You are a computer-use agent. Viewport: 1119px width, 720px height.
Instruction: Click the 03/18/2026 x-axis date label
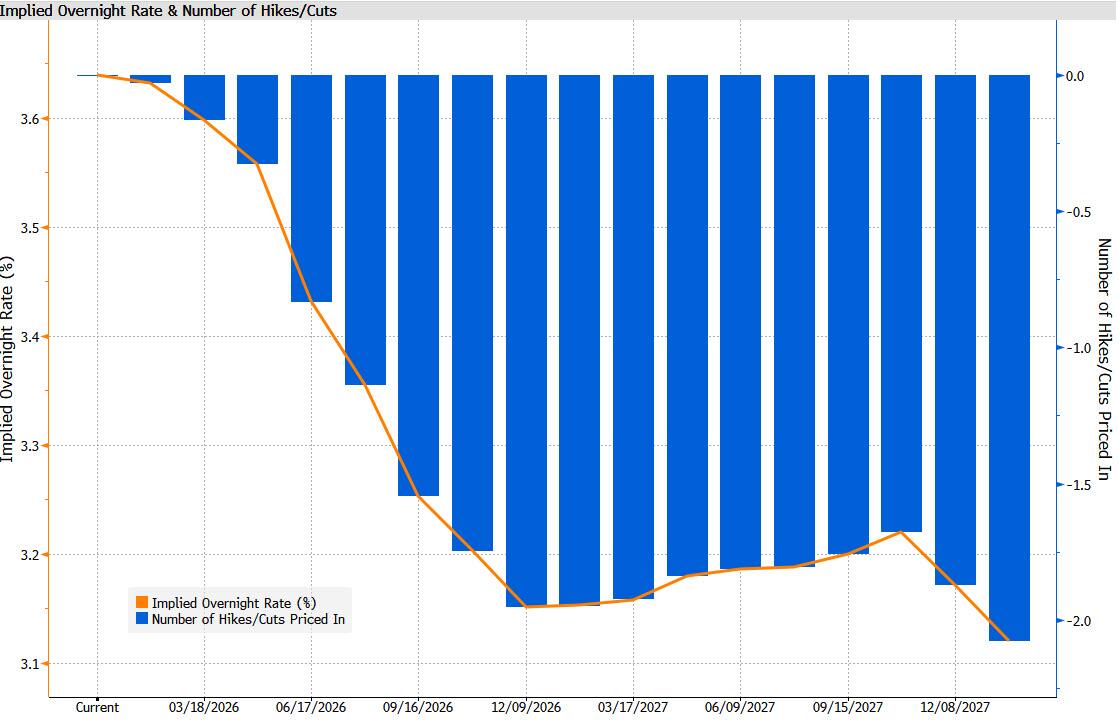[204, 707]
